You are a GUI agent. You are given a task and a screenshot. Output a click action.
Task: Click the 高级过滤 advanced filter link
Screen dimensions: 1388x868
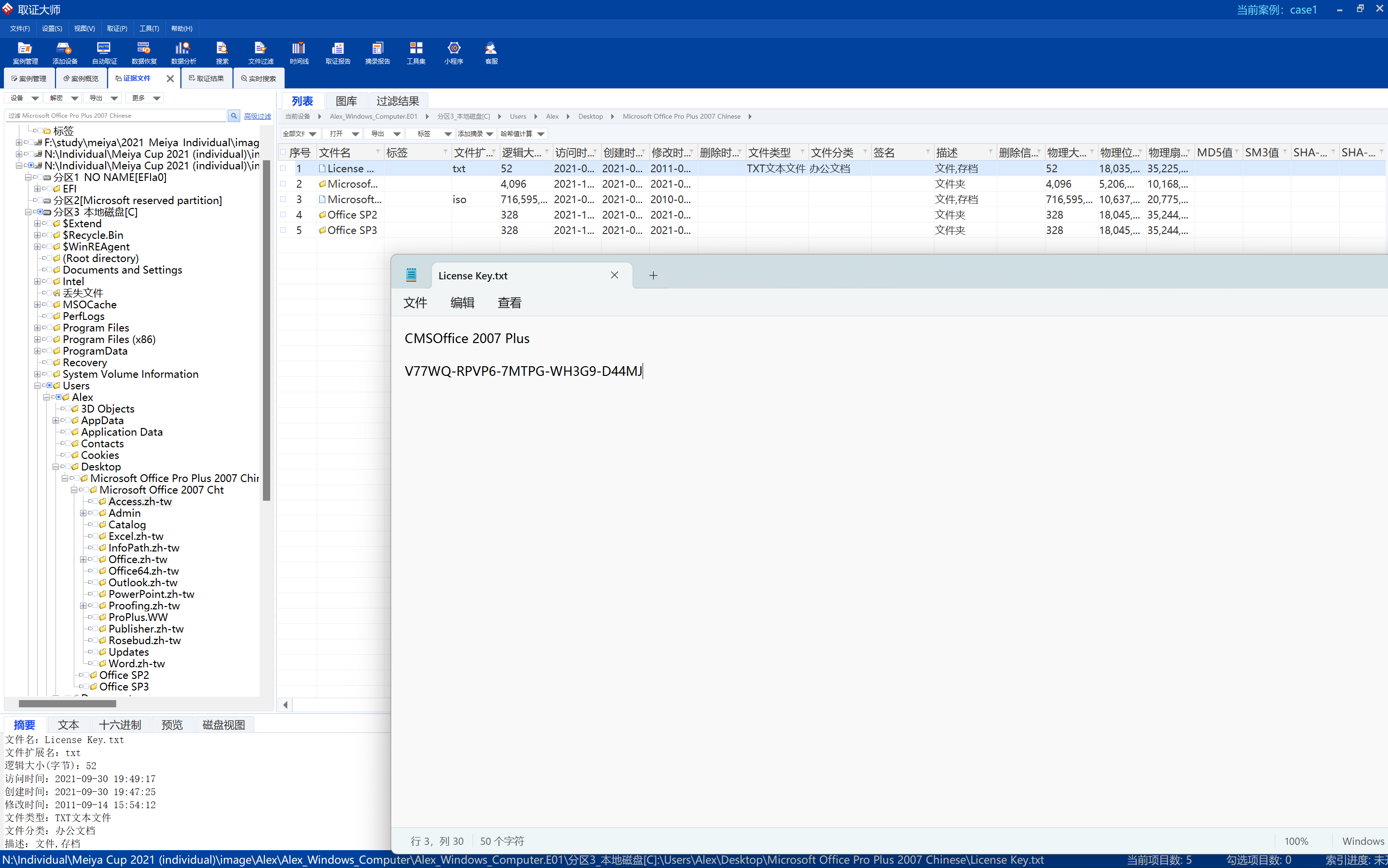click(257, 116)
